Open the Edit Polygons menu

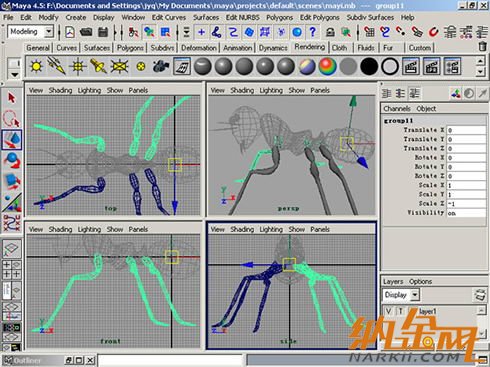tap(319, 17)
